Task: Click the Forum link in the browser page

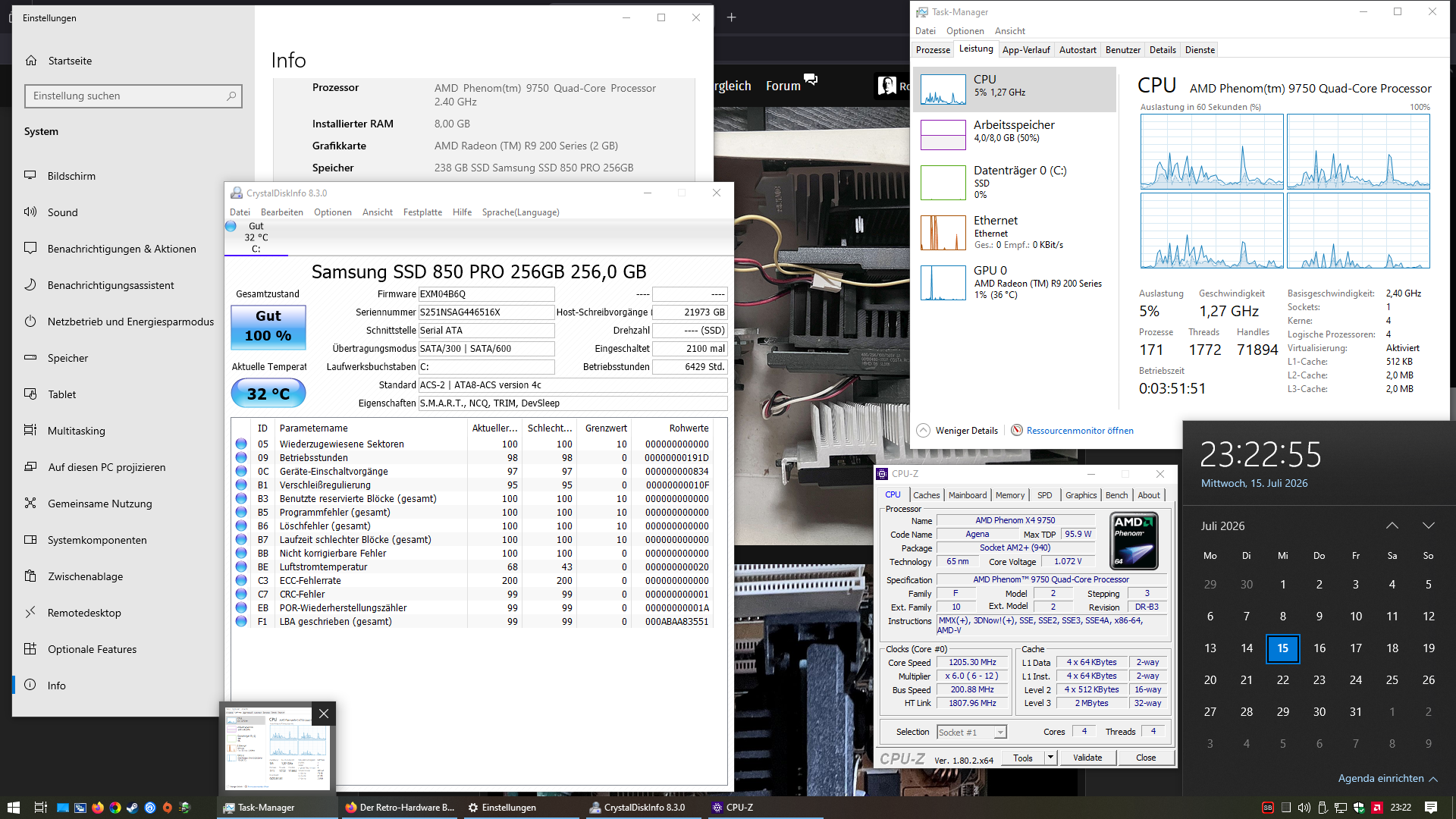Action: pos(783,86)
